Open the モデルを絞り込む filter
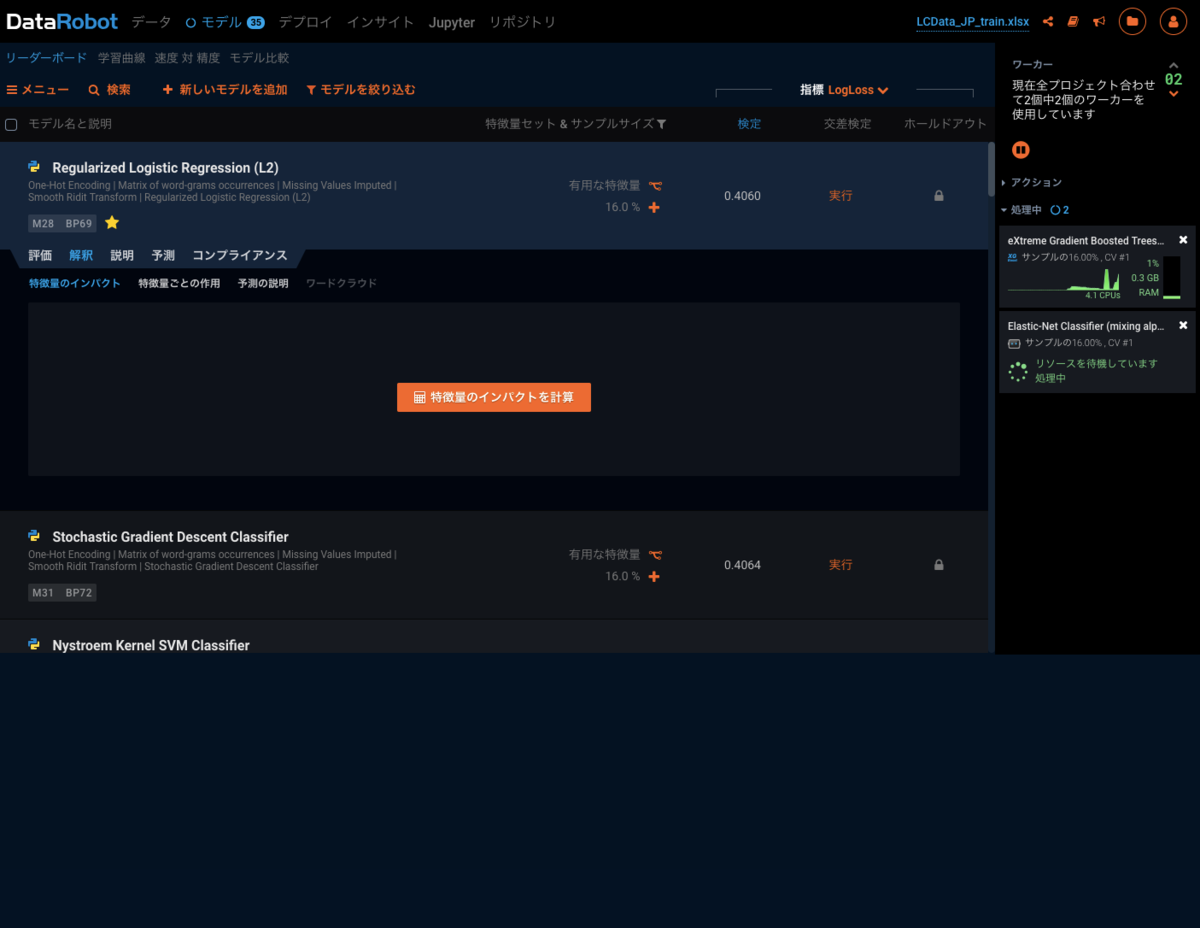This screenshot has width=1200, height=928. pyautogui.click(x=361, y=90)
